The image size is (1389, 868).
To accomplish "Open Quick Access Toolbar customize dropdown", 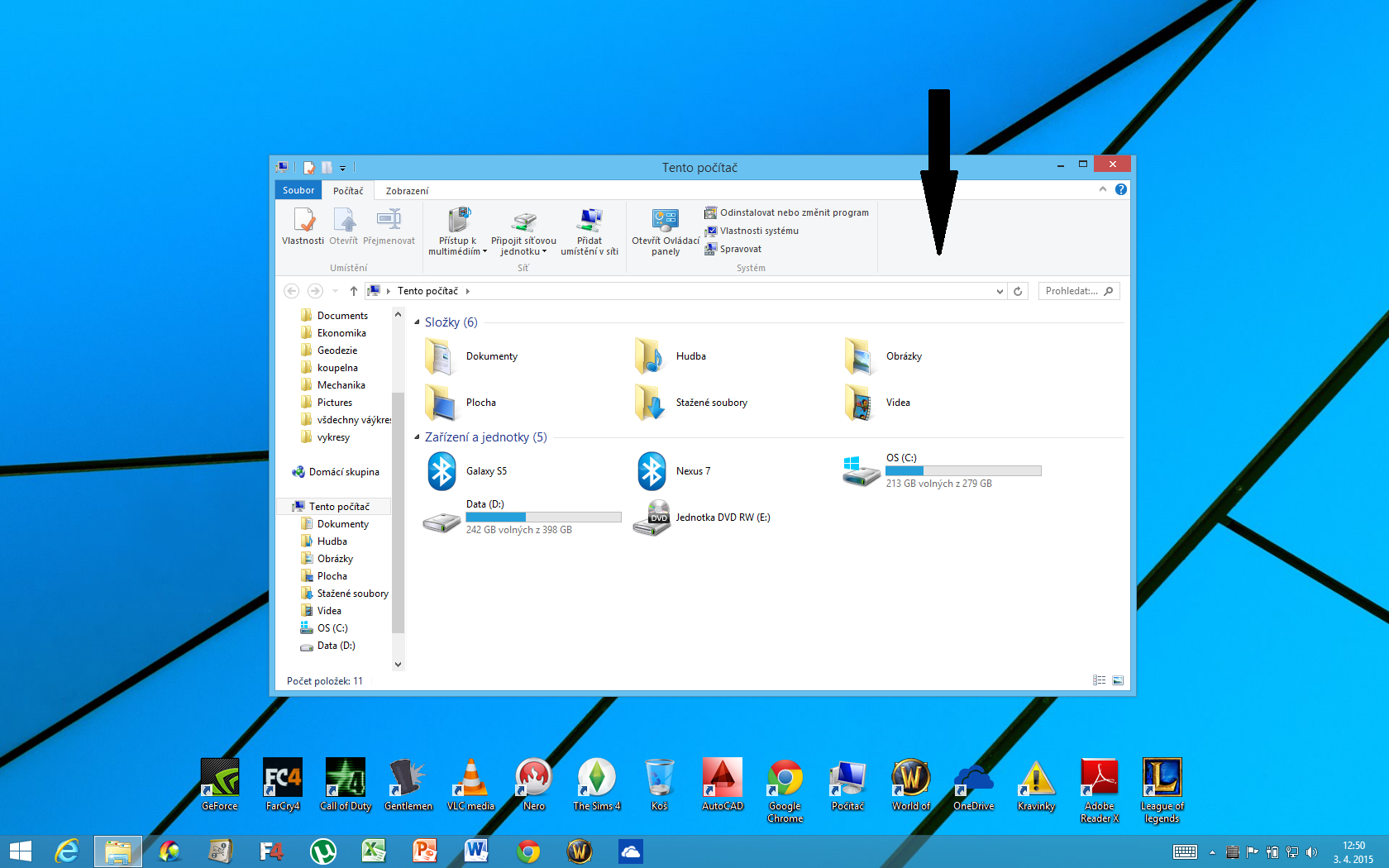I will pos(342,168).
